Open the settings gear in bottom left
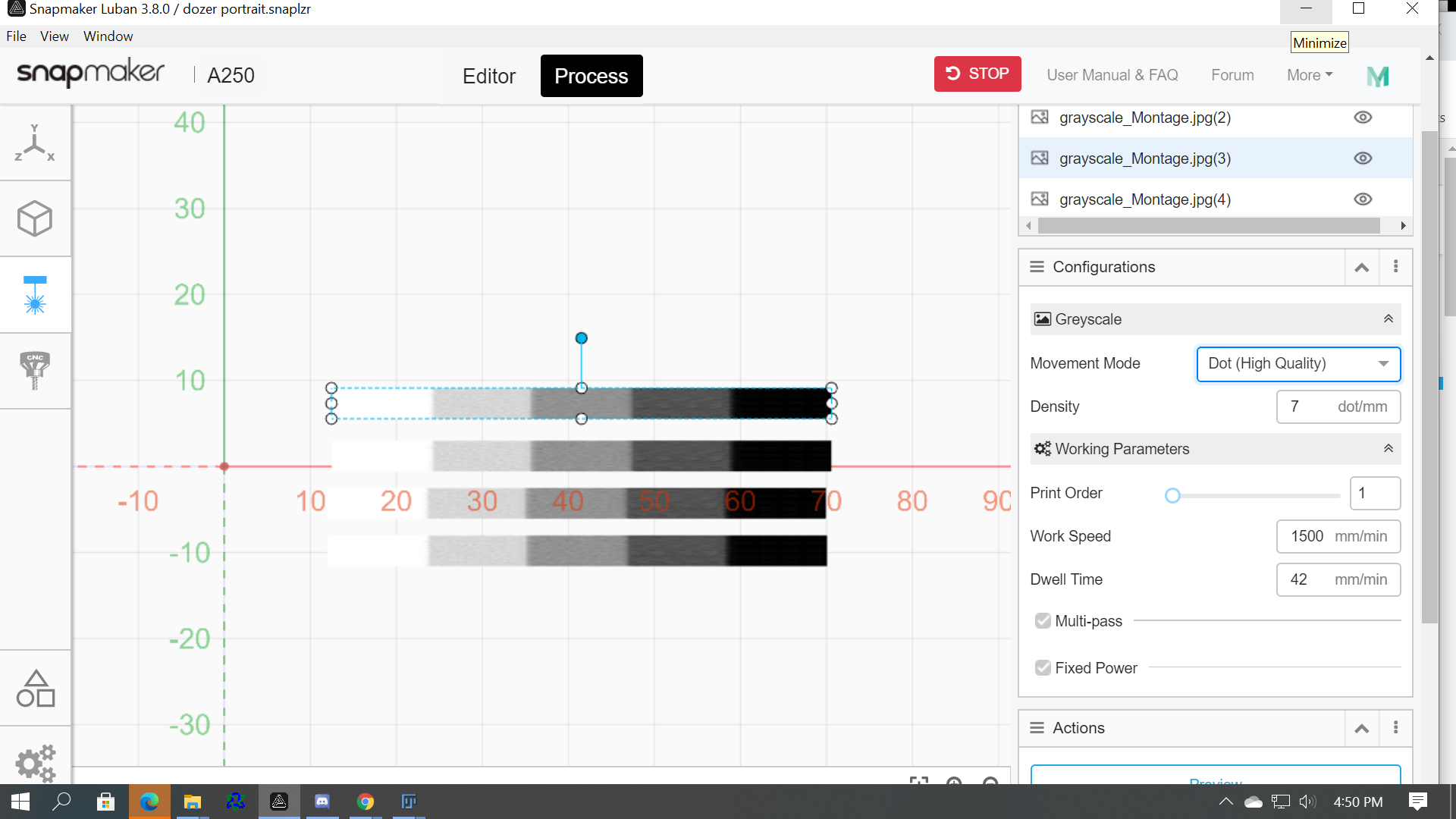 [35, 764]
